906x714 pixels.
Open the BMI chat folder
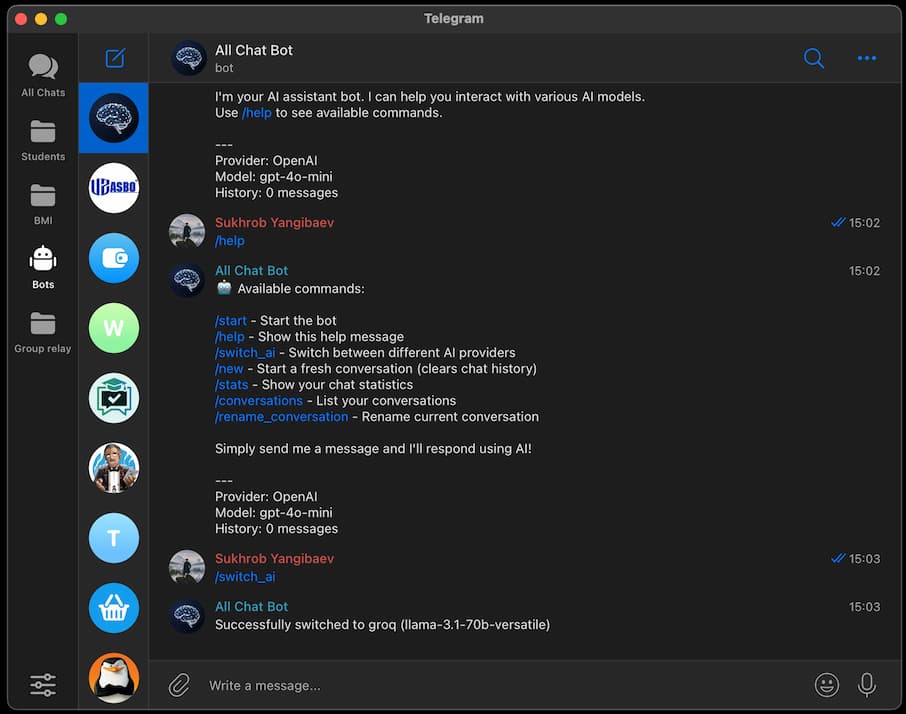click(43, 204)
